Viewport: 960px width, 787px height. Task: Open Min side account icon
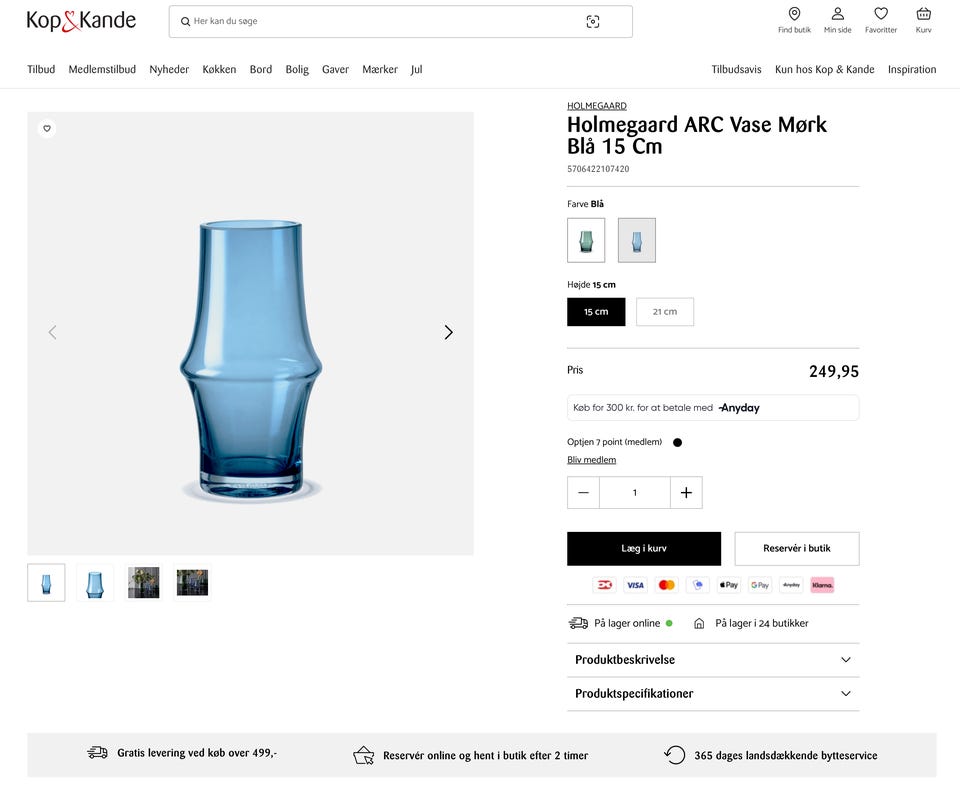[837, 14]
